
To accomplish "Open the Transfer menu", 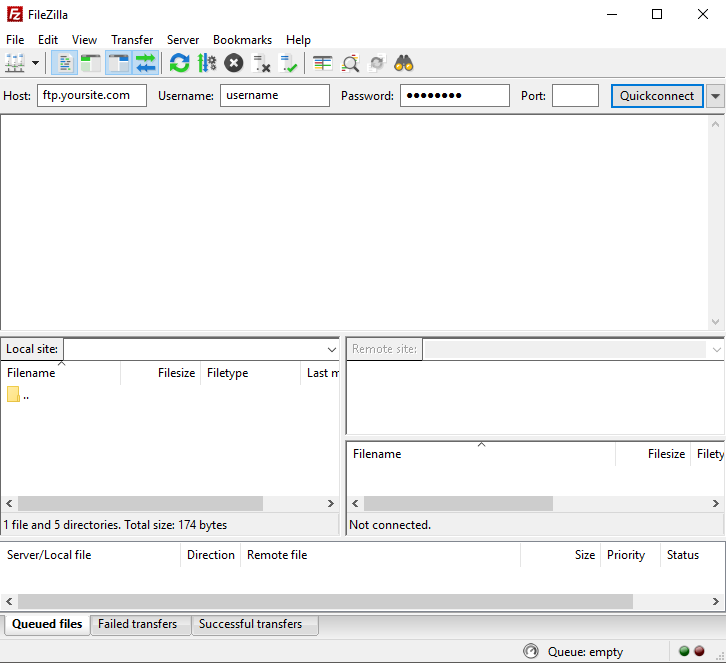I will click(x=132, y=40).
